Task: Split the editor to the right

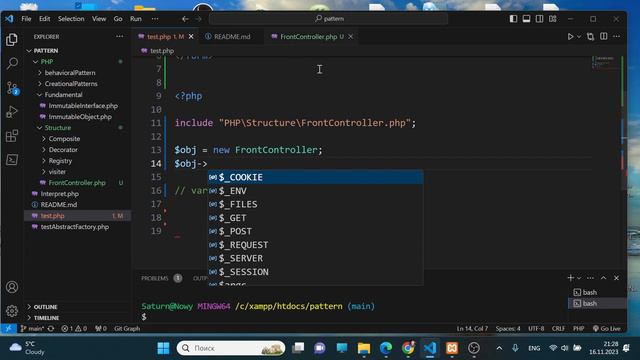Action: pos(604,36)
